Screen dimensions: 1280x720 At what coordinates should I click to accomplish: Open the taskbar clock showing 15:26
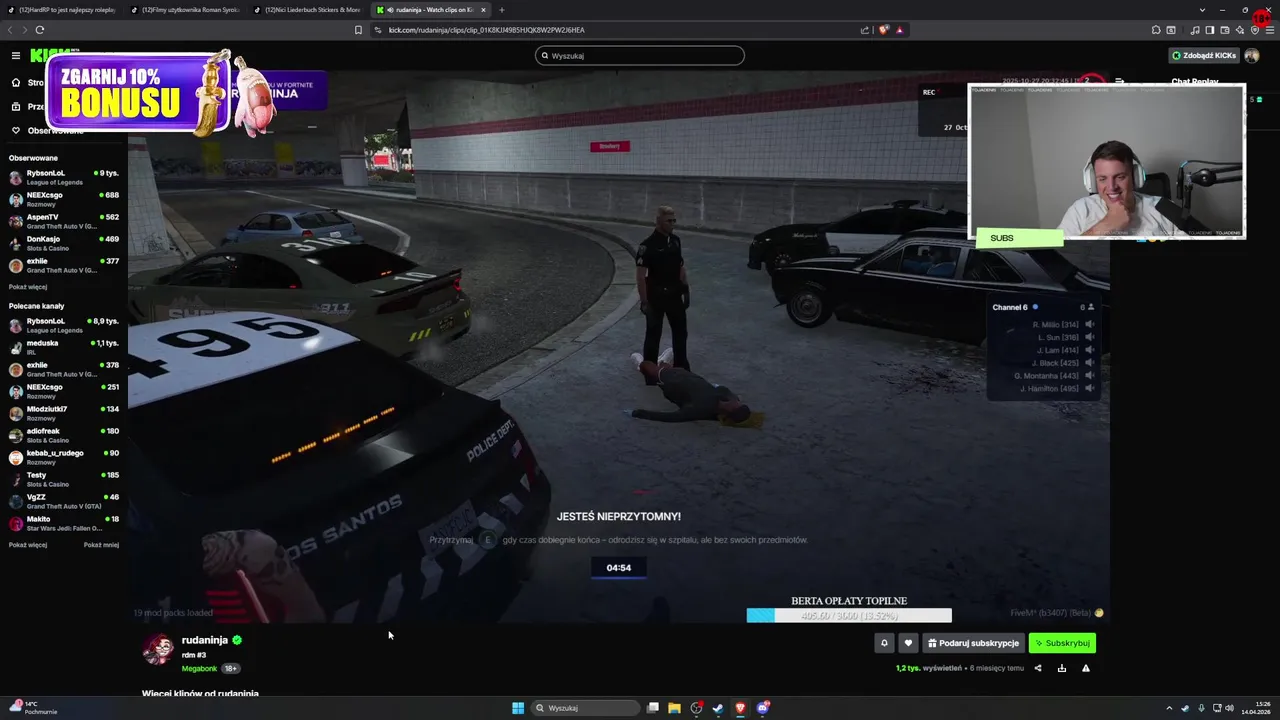(1256, 708)
